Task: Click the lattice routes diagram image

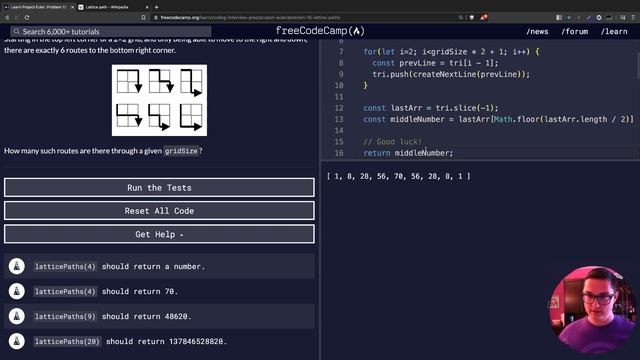Action: (x=159, y=100)
